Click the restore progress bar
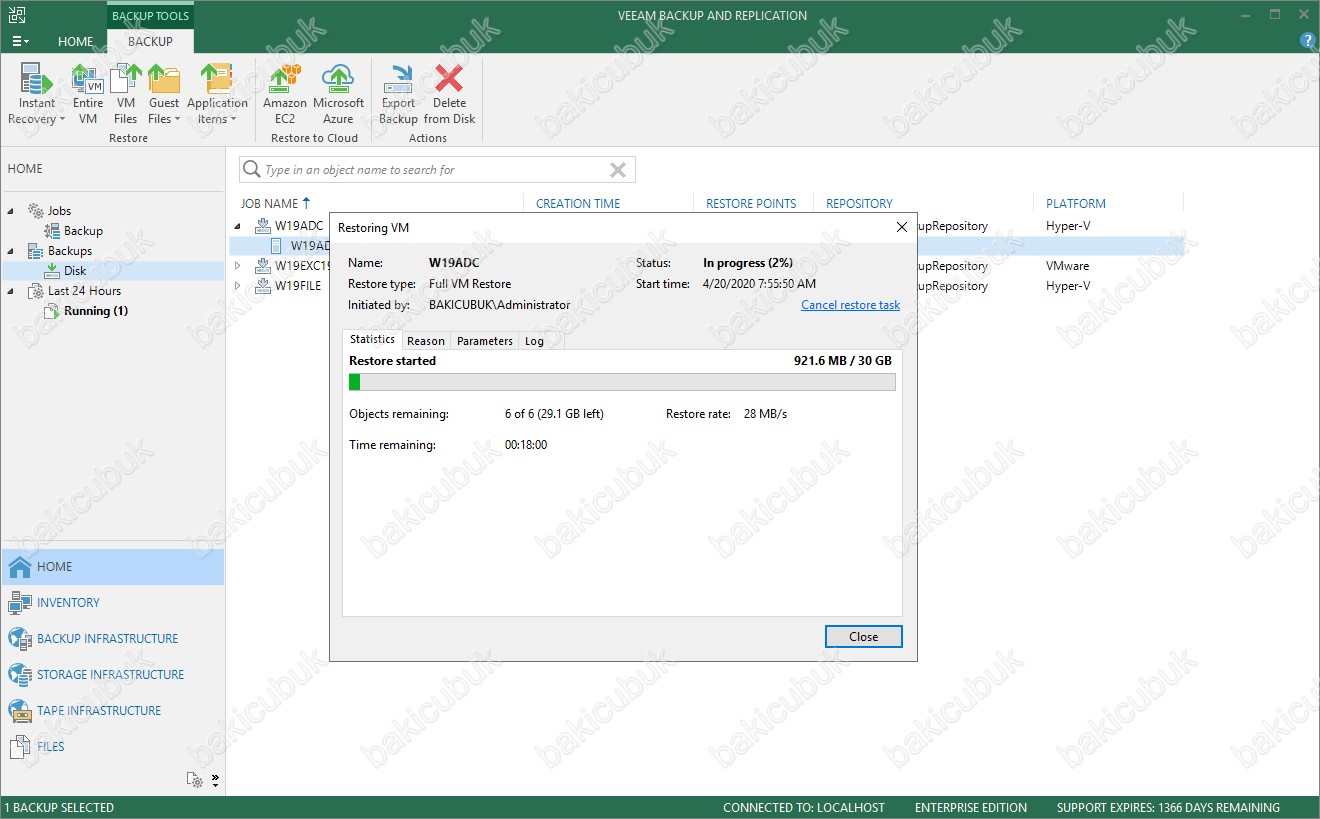Viewport: 1320px width, 819px height. pyautogui.click(x=622, y=382)
